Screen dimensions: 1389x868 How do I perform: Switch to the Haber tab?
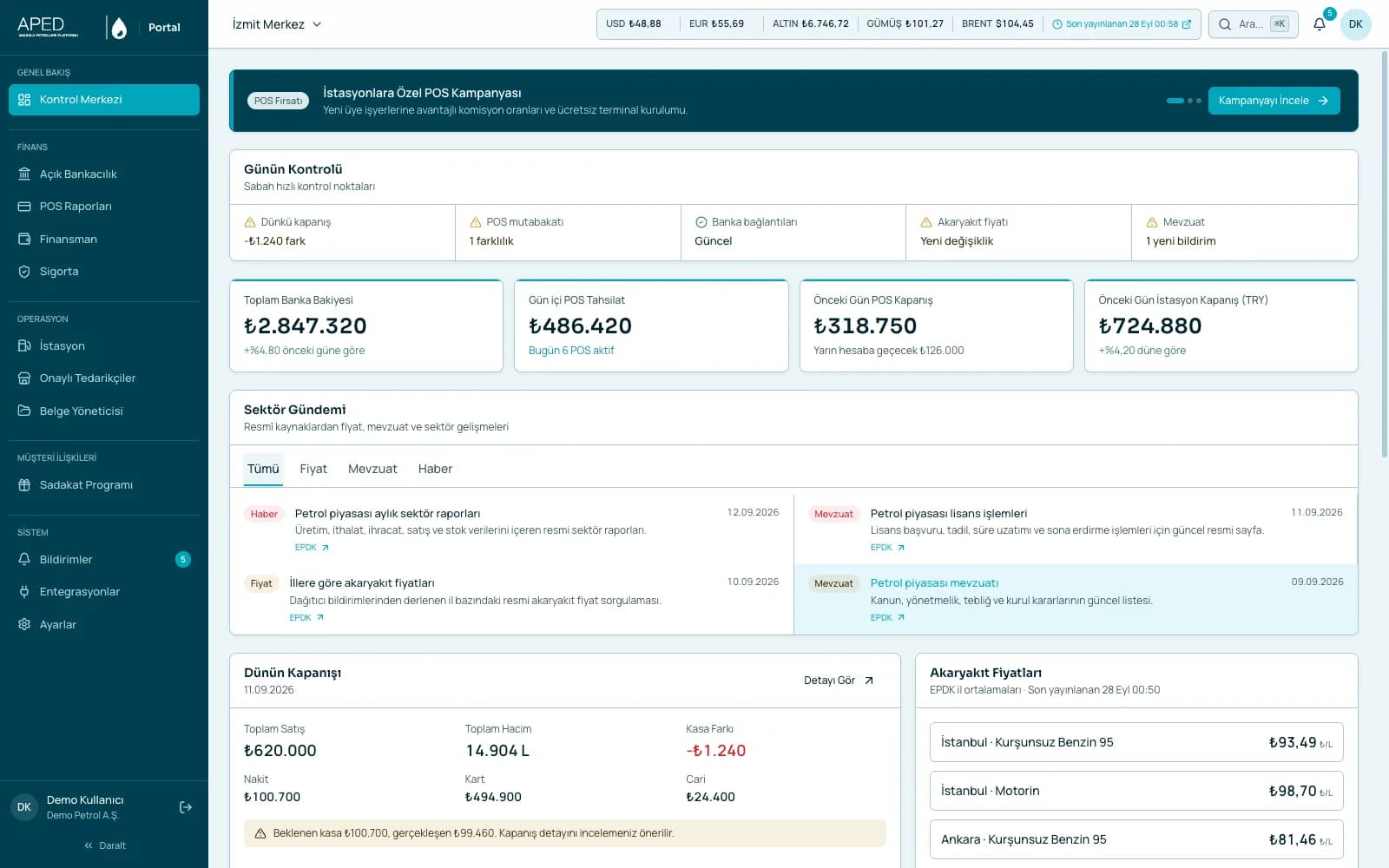435,469
